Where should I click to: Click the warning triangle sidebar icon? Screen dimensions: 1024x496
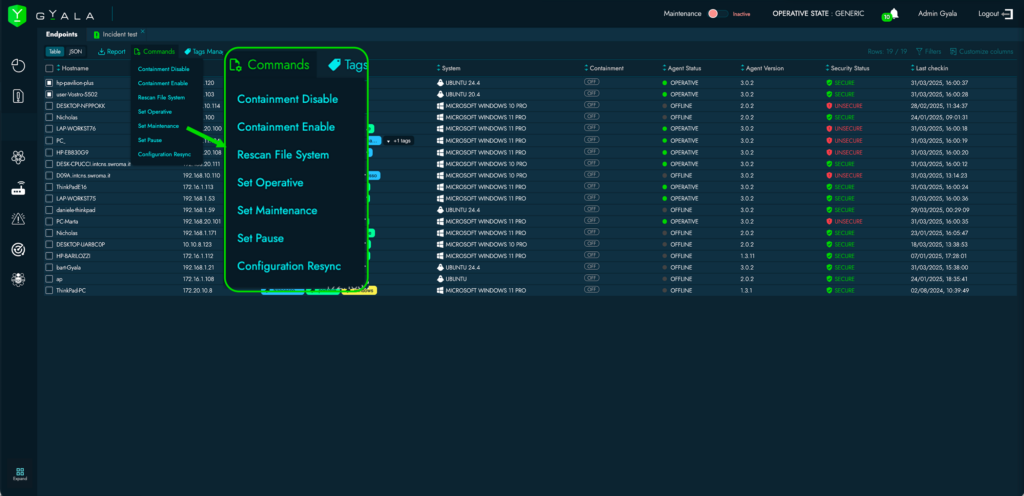(x=18, y=220)
